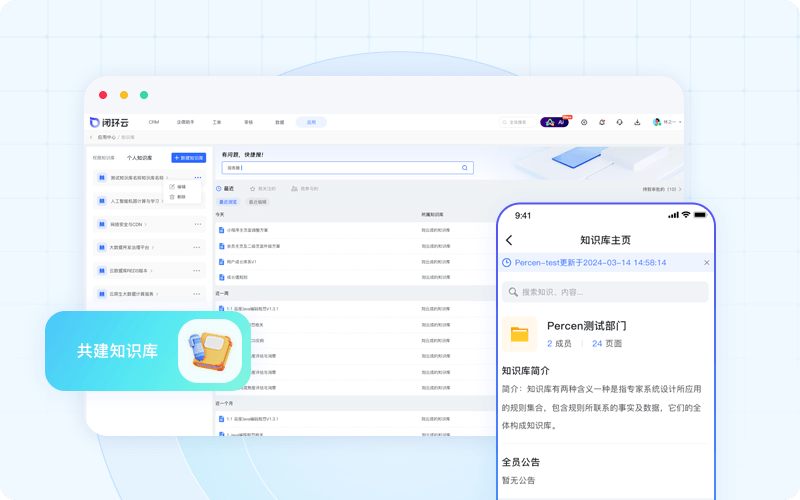This screenshot has height=500, width=800.
Task: Expand the 待我审批的 (10) list
Action: click(662, 188)
